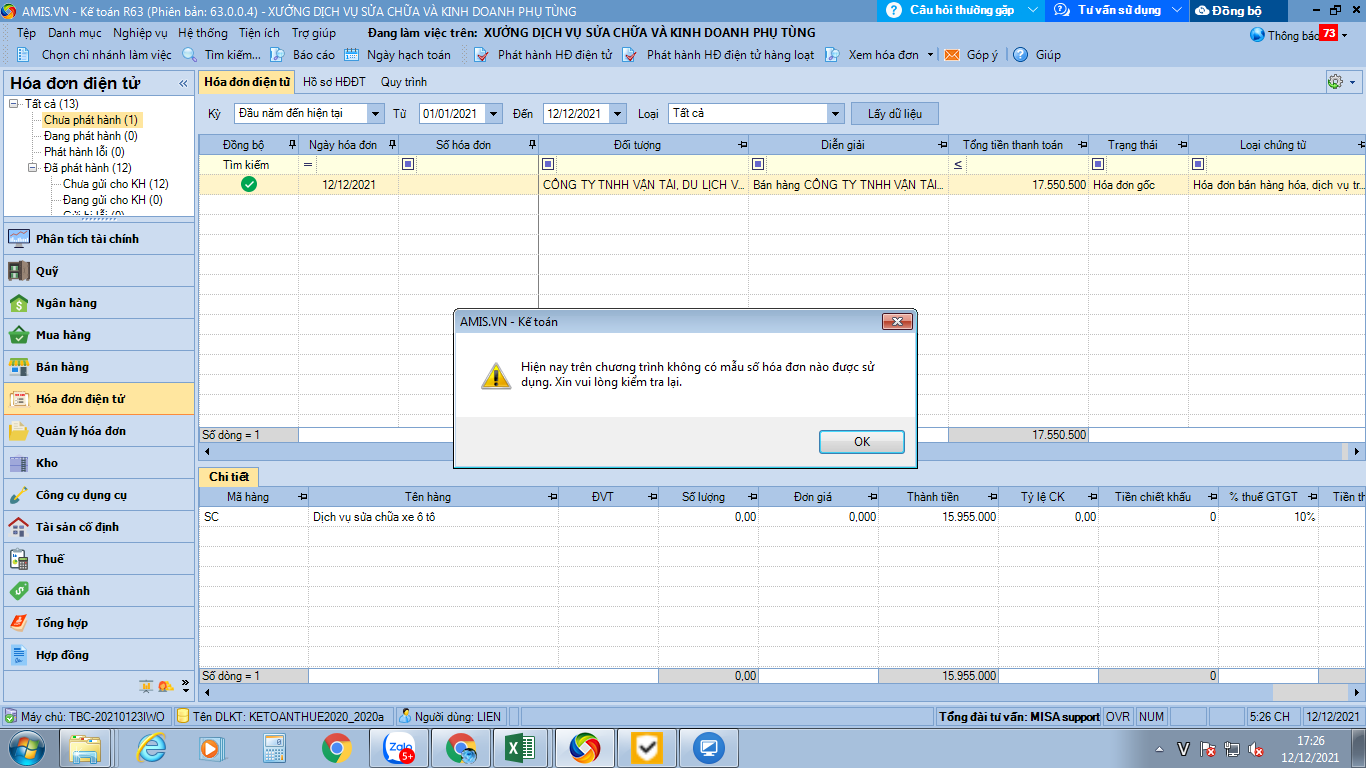Pin the Ngày hóa đơn column
1366x768 pixels.
[x=392, y=145]
